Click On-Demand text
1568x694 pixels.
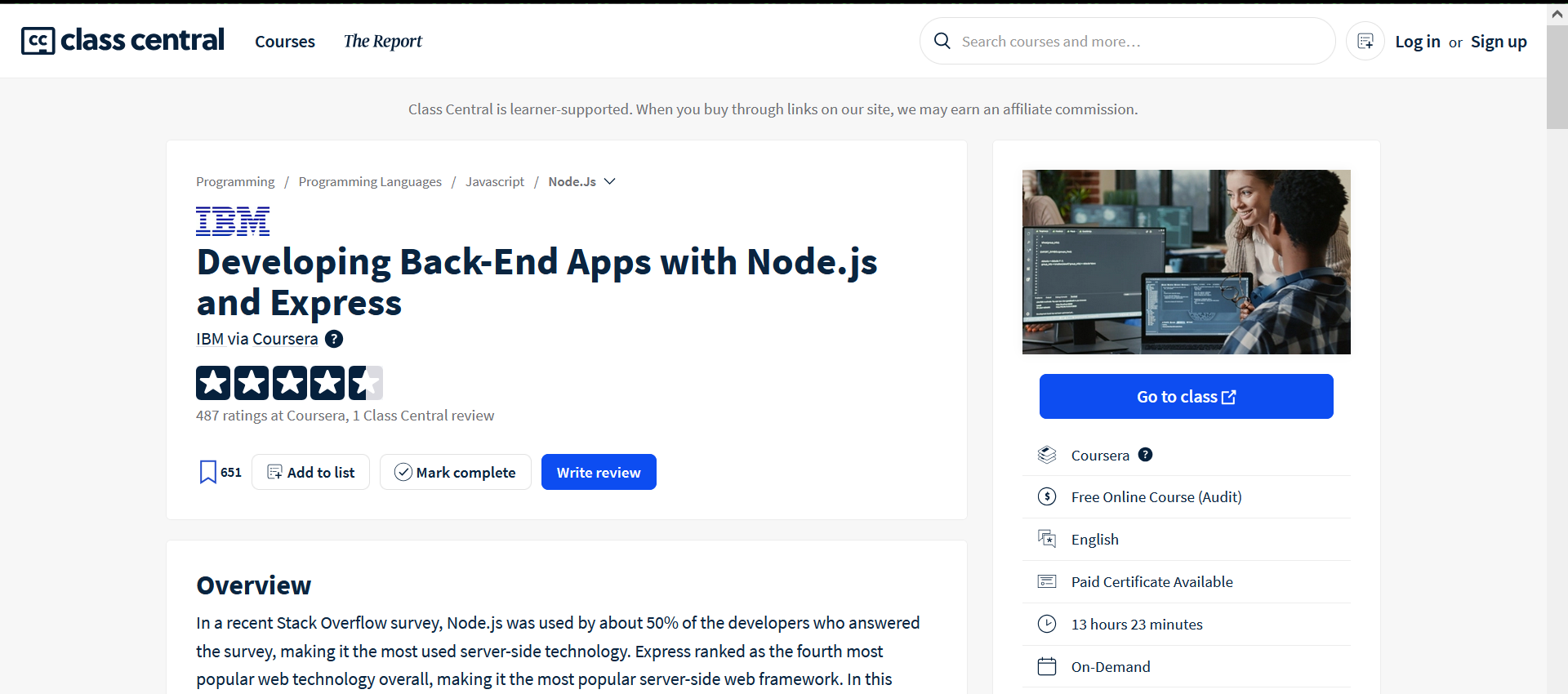click(1111, 667)
